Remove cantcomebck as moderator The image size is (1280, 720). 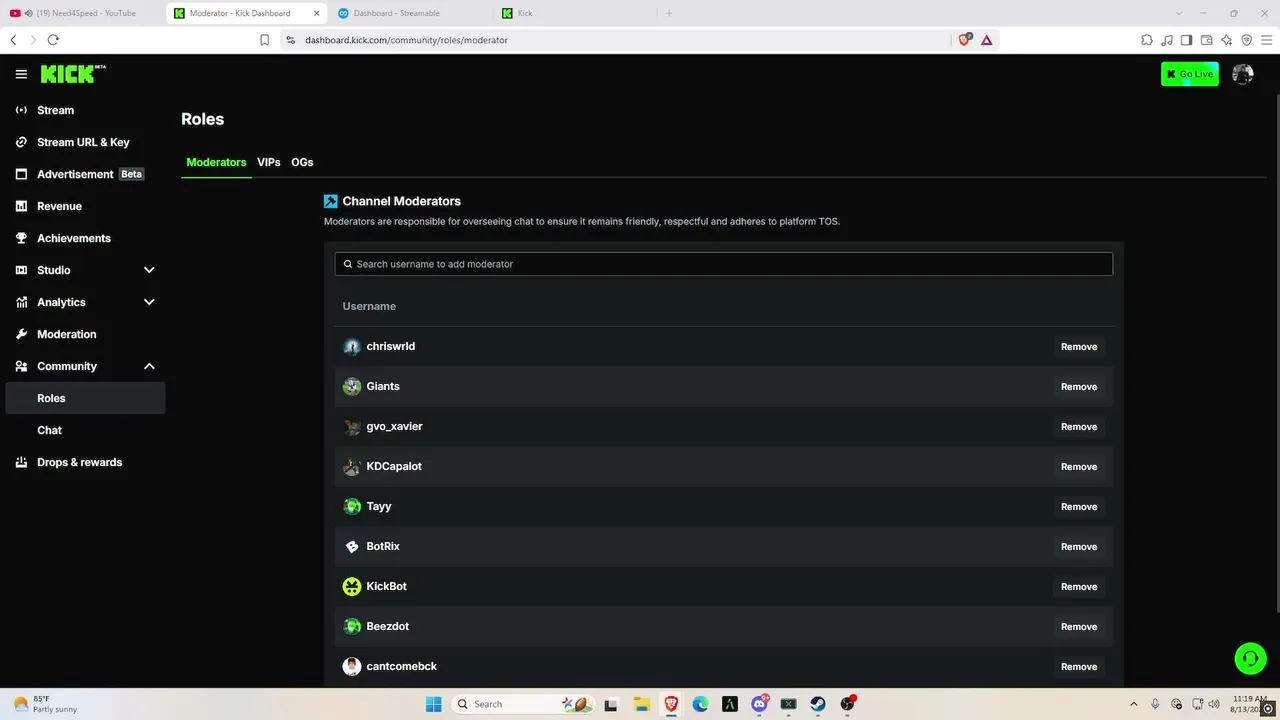pyautogui.click(x=1079, y=667)
